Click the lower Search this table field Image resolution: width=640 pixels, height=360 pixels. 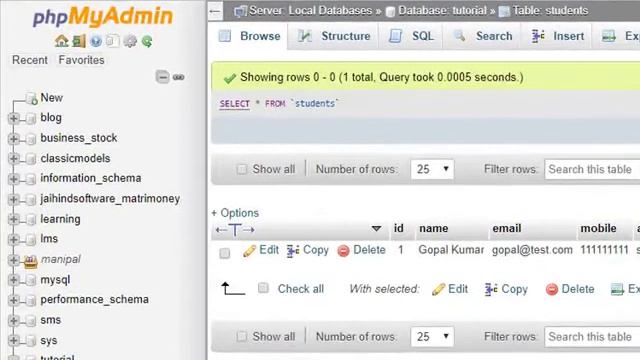point(592,336)
